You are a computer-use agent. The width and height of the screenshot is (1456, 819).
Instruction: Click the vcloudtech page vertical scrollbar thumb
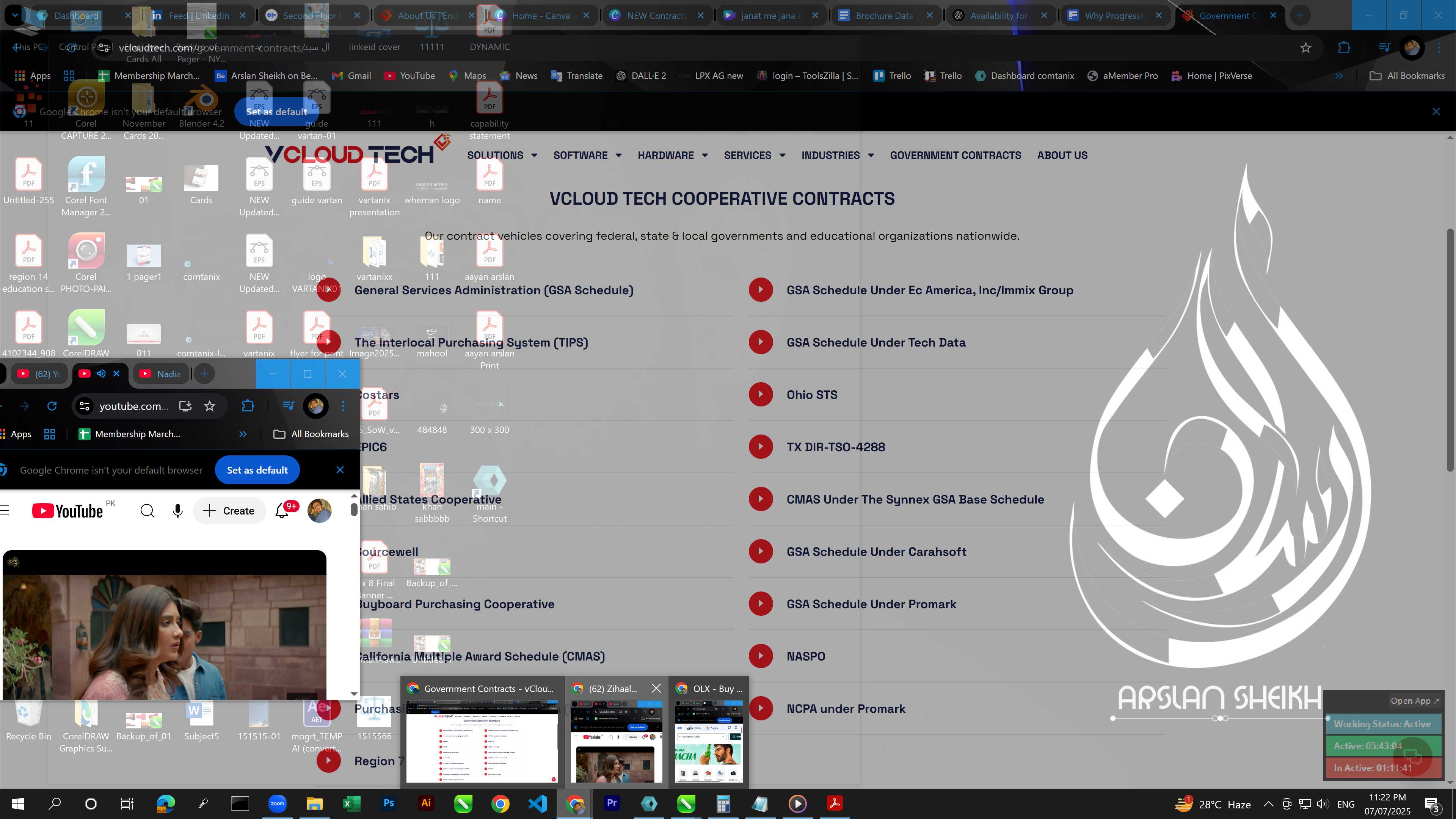tap(1450, 350)
